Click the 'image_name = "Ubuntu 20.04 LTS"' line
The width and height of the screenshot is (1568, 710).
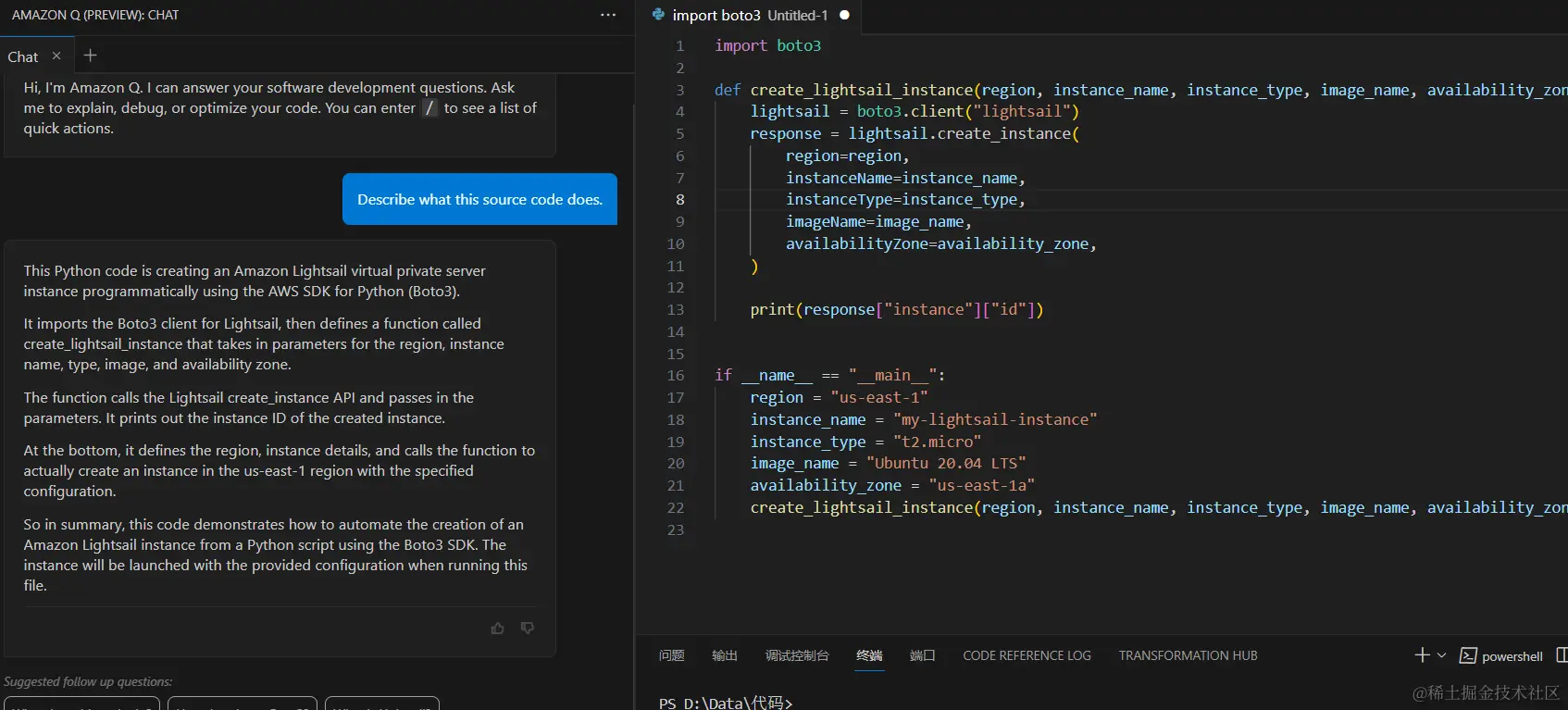tap(888, 463)
